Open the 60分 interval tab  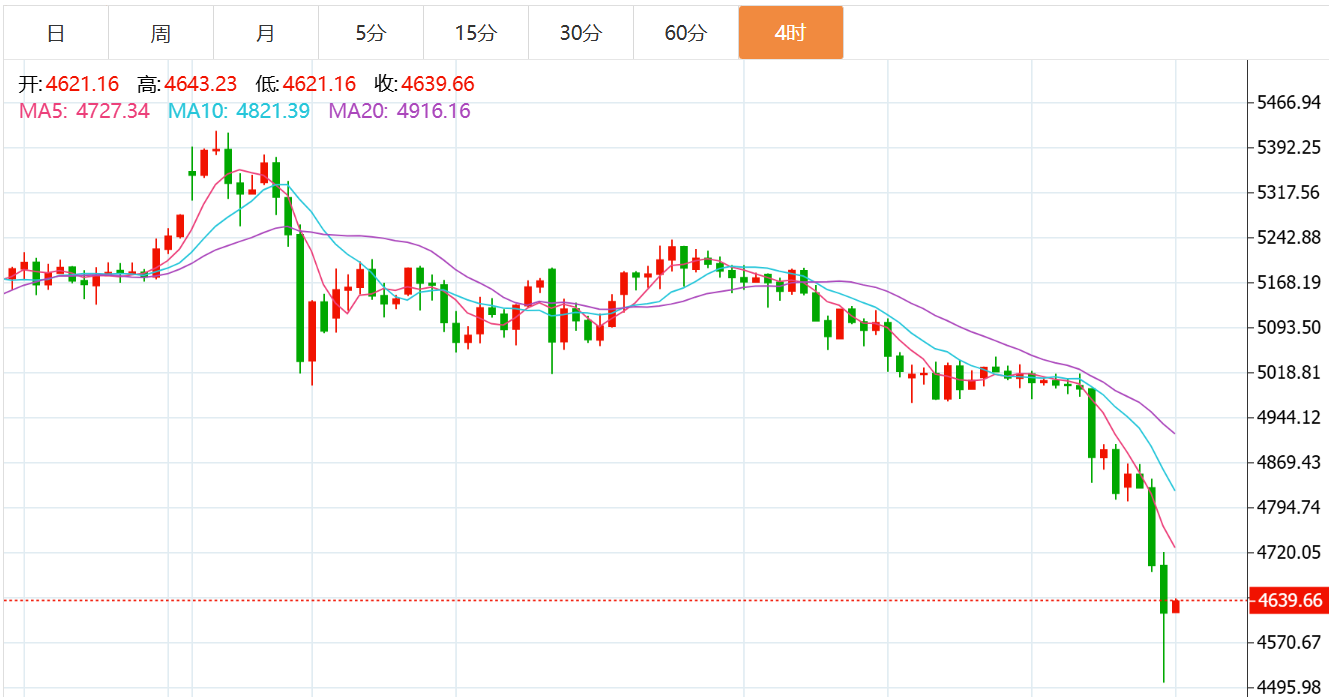686,33
